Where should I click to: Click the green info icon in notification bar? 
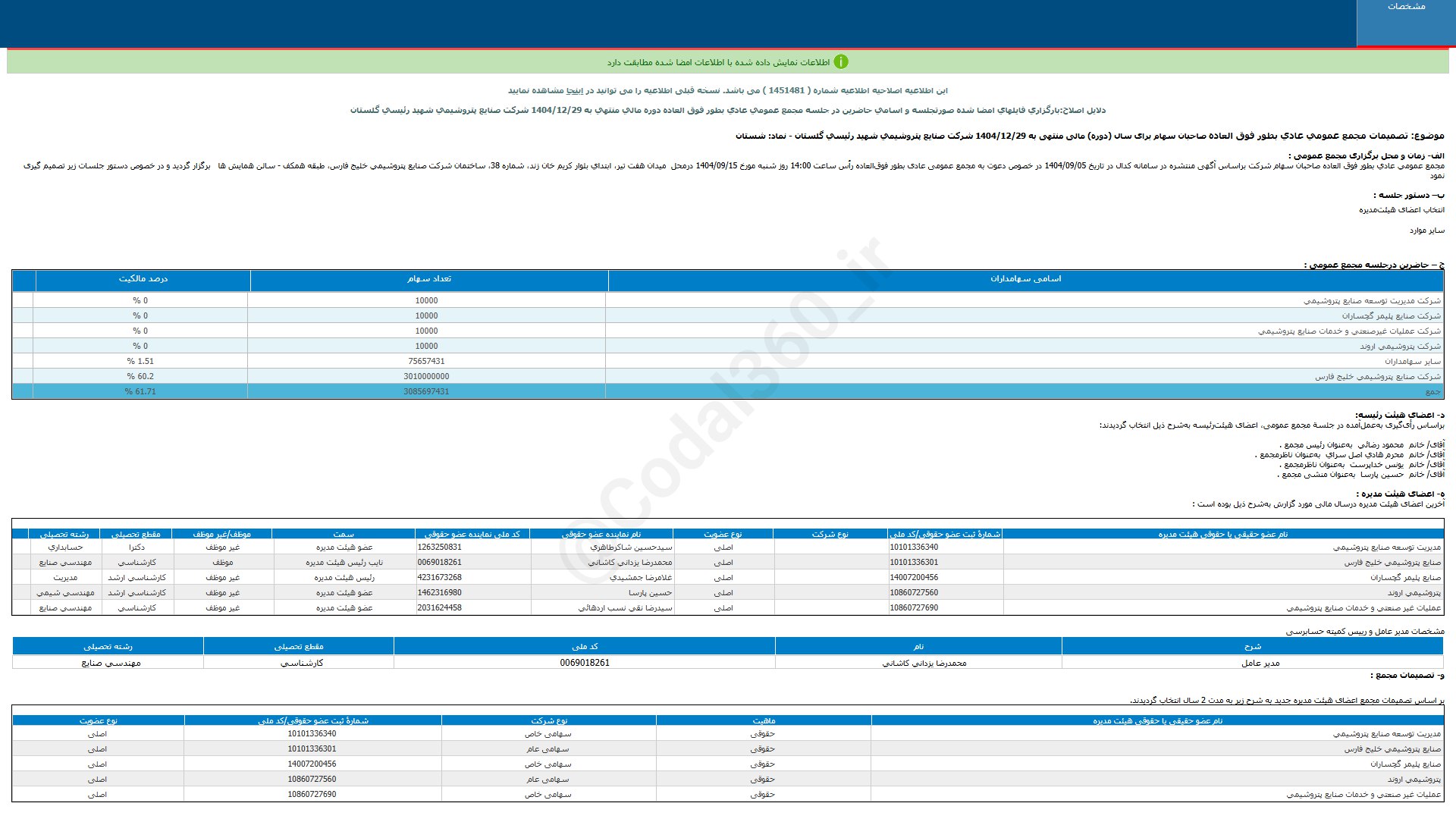click(840, 62)
